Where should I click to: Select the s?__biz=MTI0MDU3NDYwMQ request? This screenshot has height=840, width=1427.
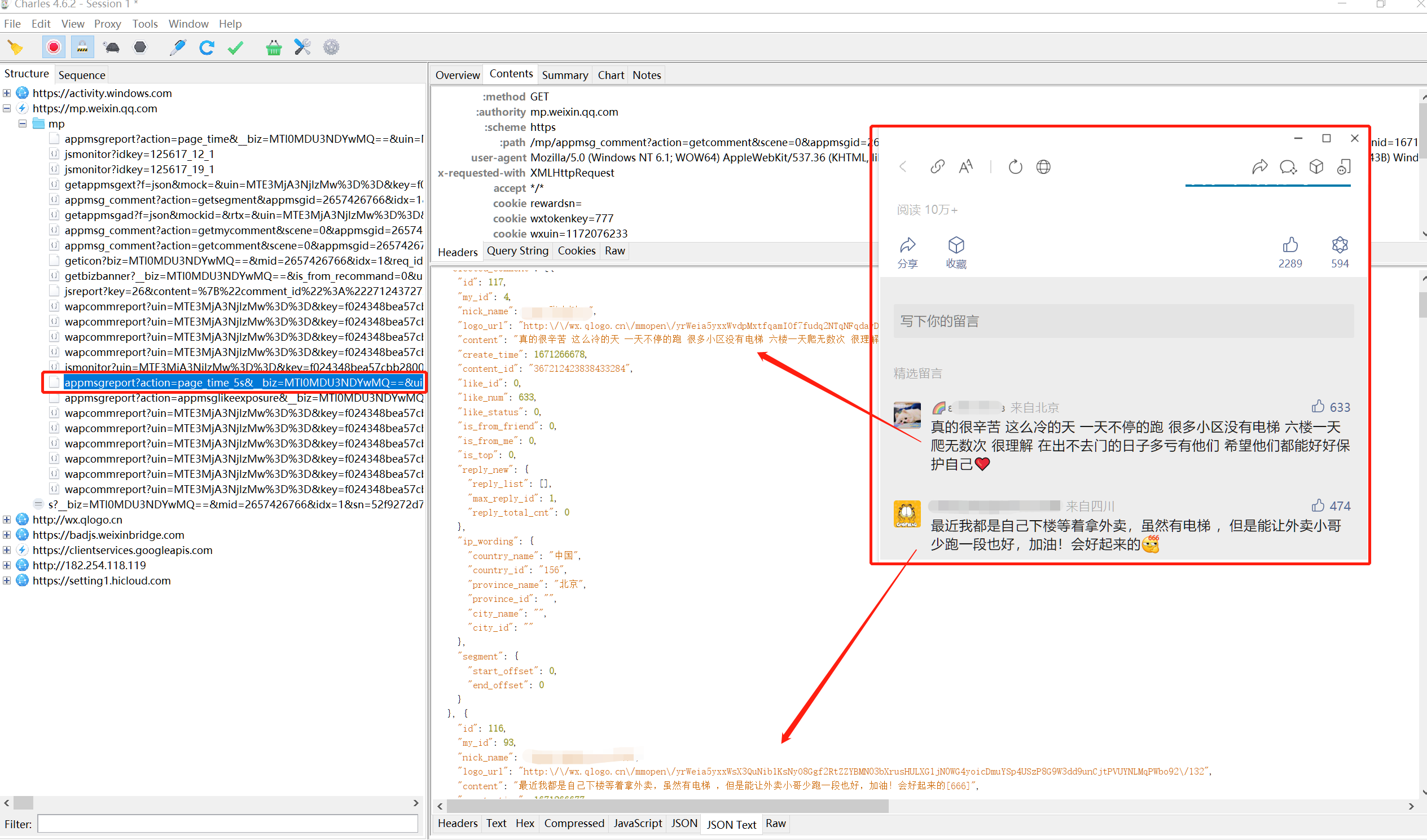[x=235, y=504]
